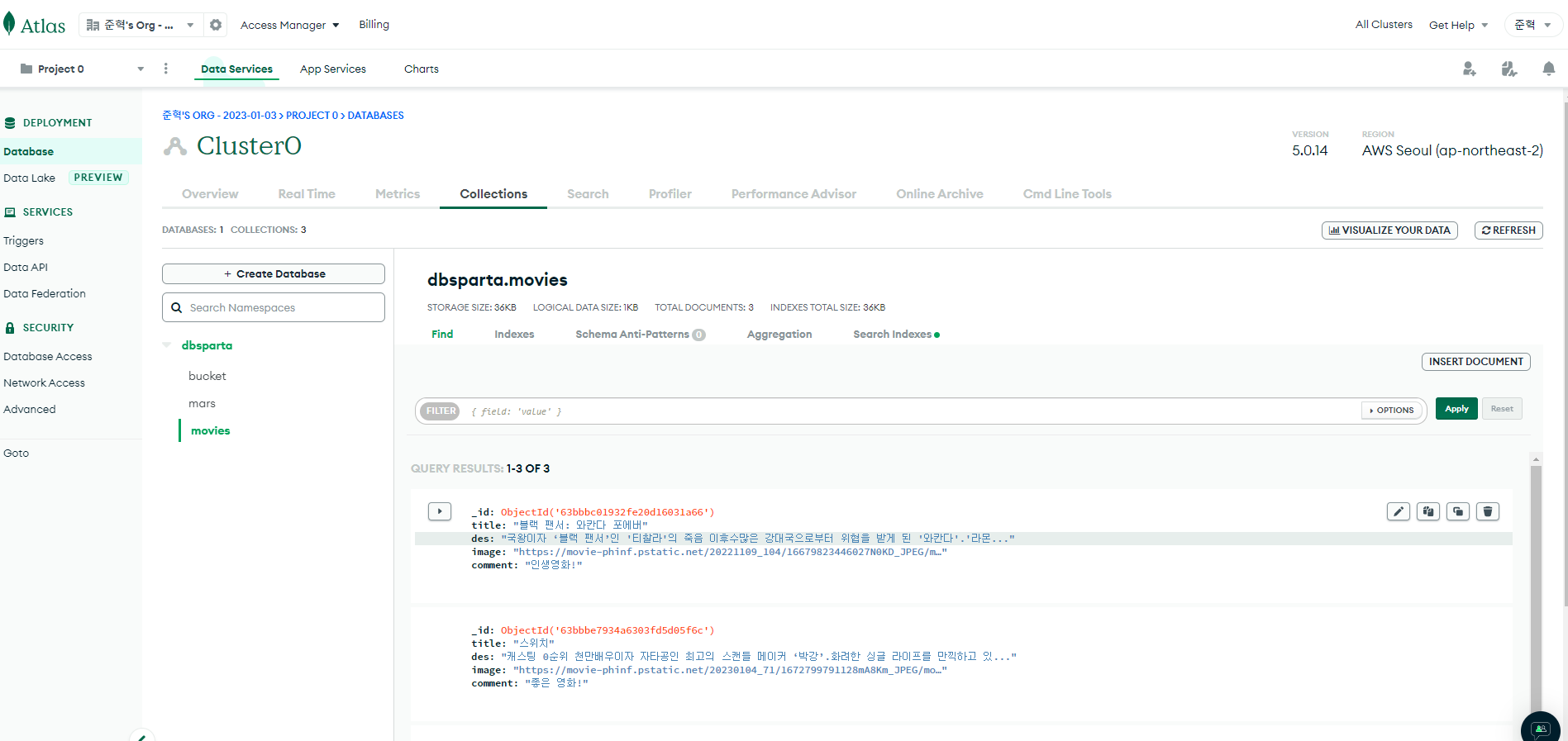Click the Insert Document button
The width and height of the screenshot is (1568, 741).
1476,362
